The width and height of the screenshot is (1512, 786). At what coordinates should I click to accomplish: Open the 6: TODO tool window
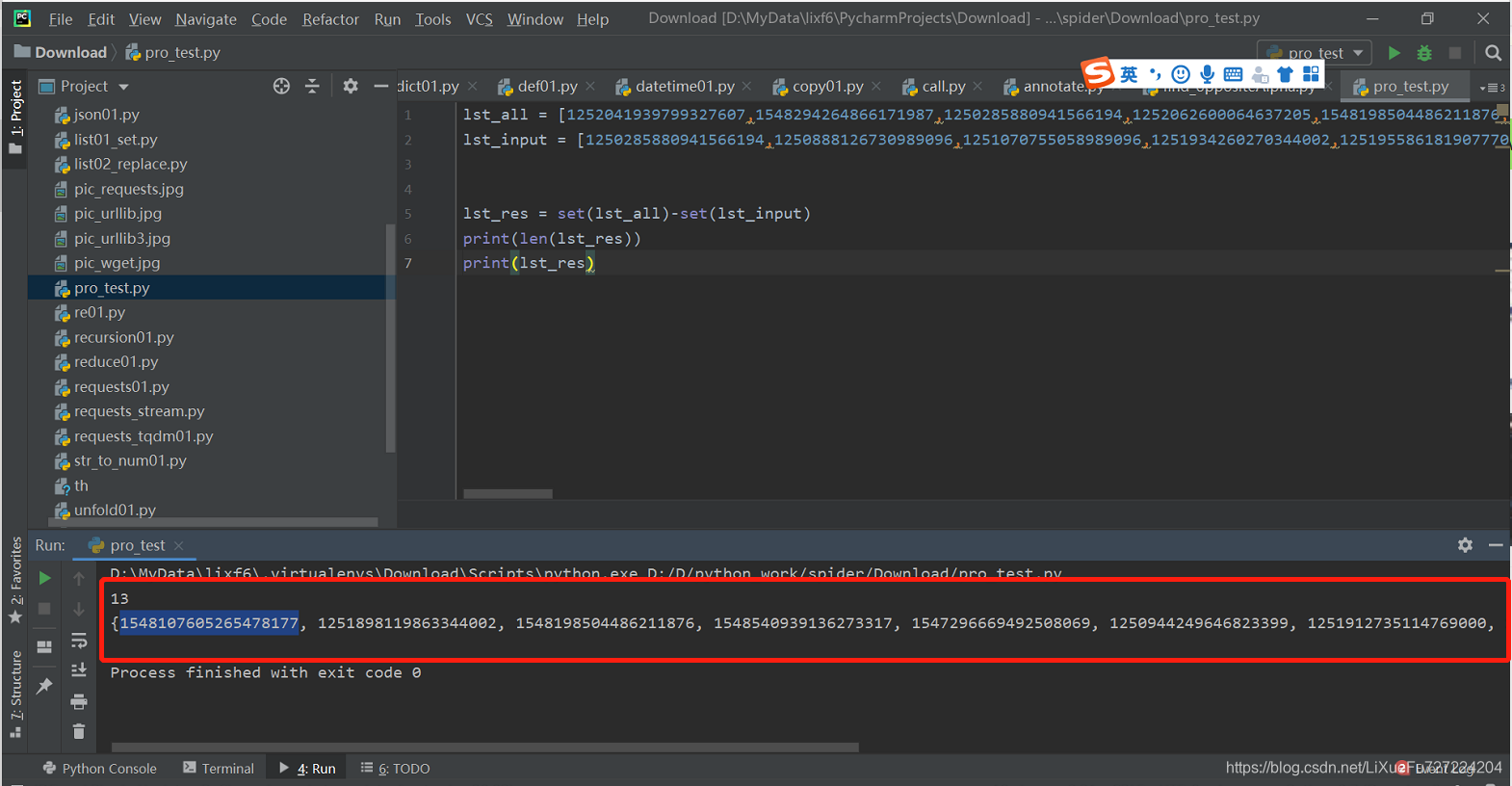(x=396, y=769)
